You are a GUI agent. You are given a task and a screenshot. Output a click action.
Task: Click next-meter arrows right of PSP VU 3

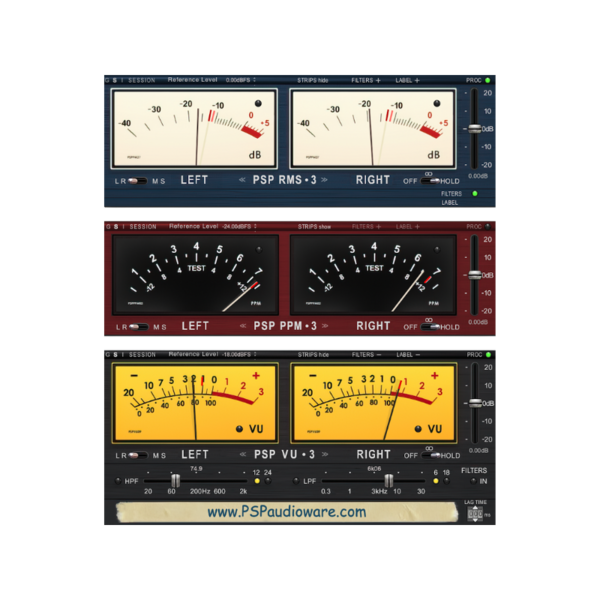325,454
